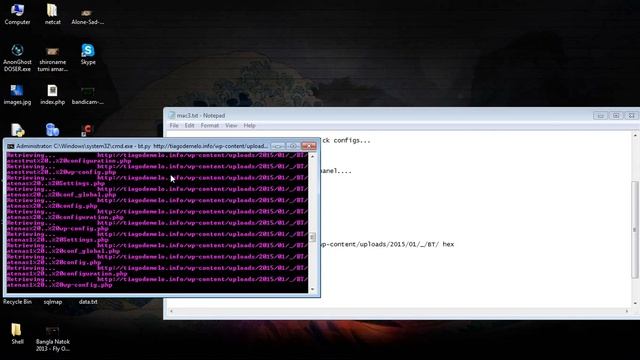This screenshot has height=360, width=640.
Task: Select the images.jpg desktop file
Action: point(17,95)
